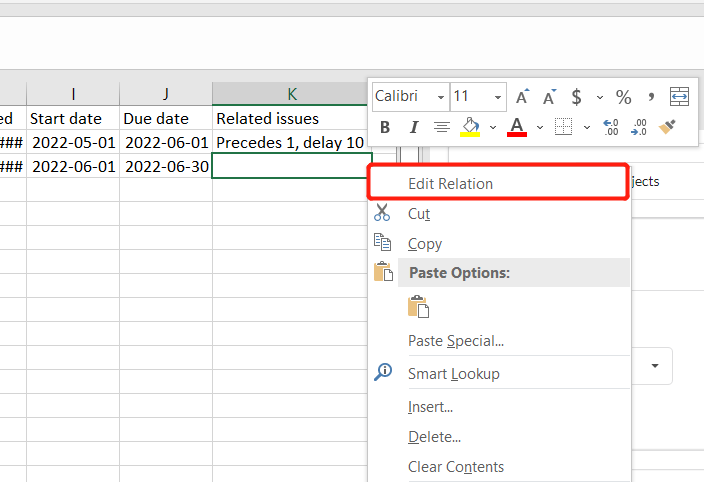Open dropdown arrow in right side pane

click(655, 366)
